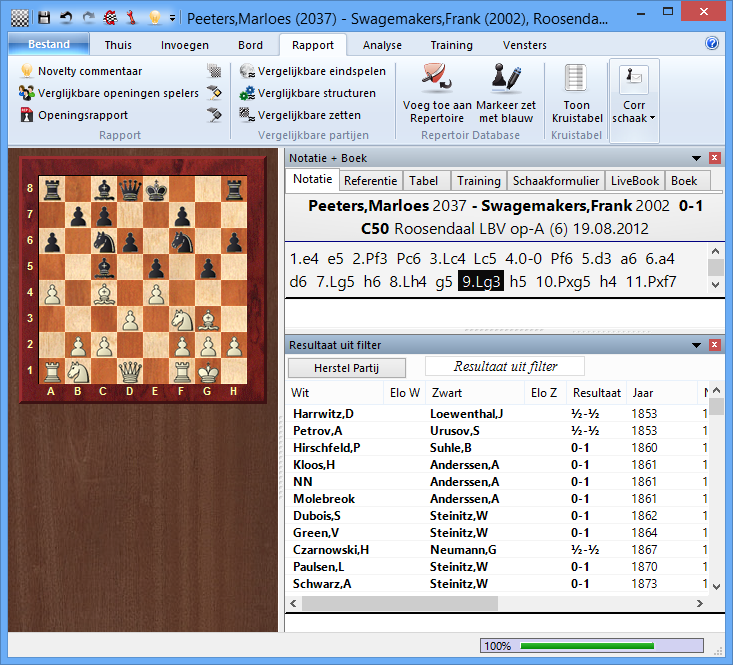Viewport: 733px width, 665px height.
Task: Close the Notatie + Boek pane
Action: 714,158
